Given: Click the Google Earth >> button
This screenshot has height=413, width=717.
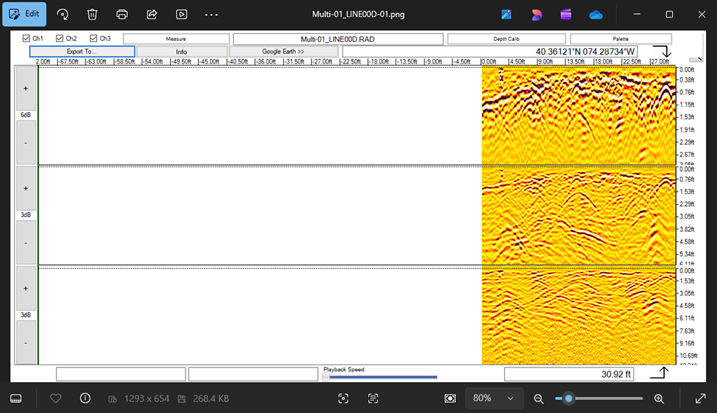Looking at the screenshot, I should click(x=283, y=51).
